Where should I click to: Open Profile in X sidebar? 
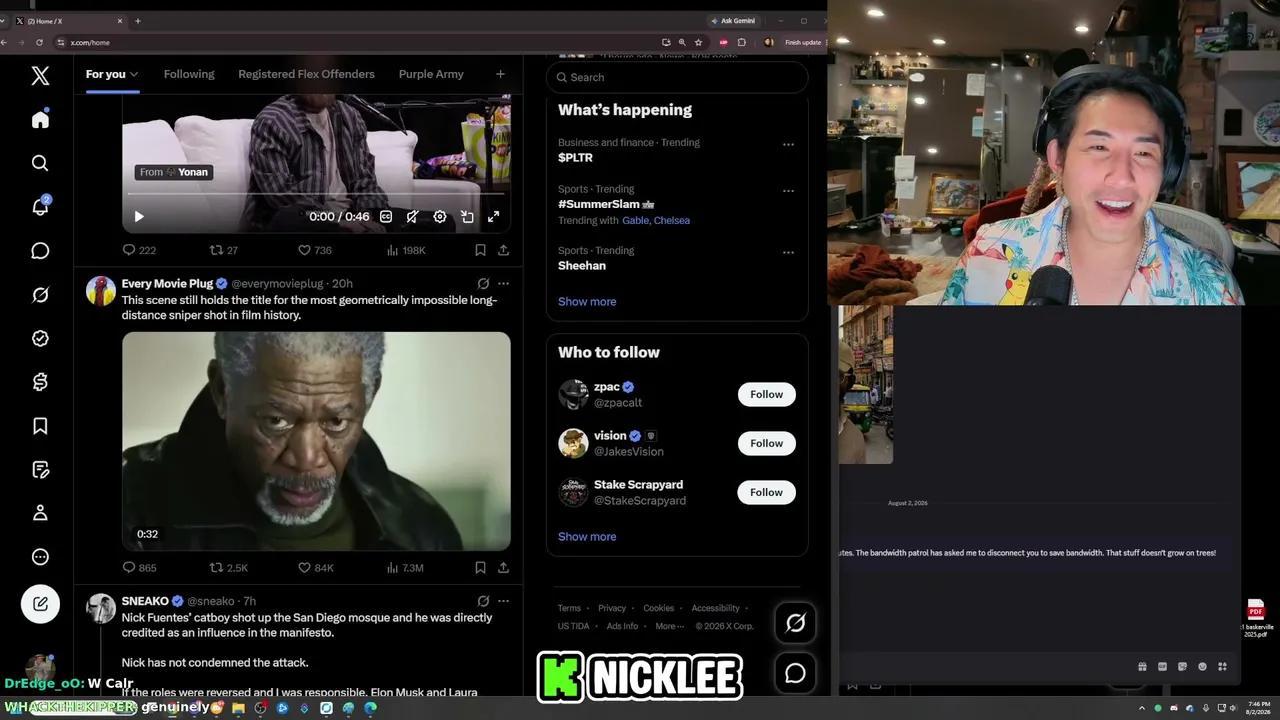pos(40,513)
